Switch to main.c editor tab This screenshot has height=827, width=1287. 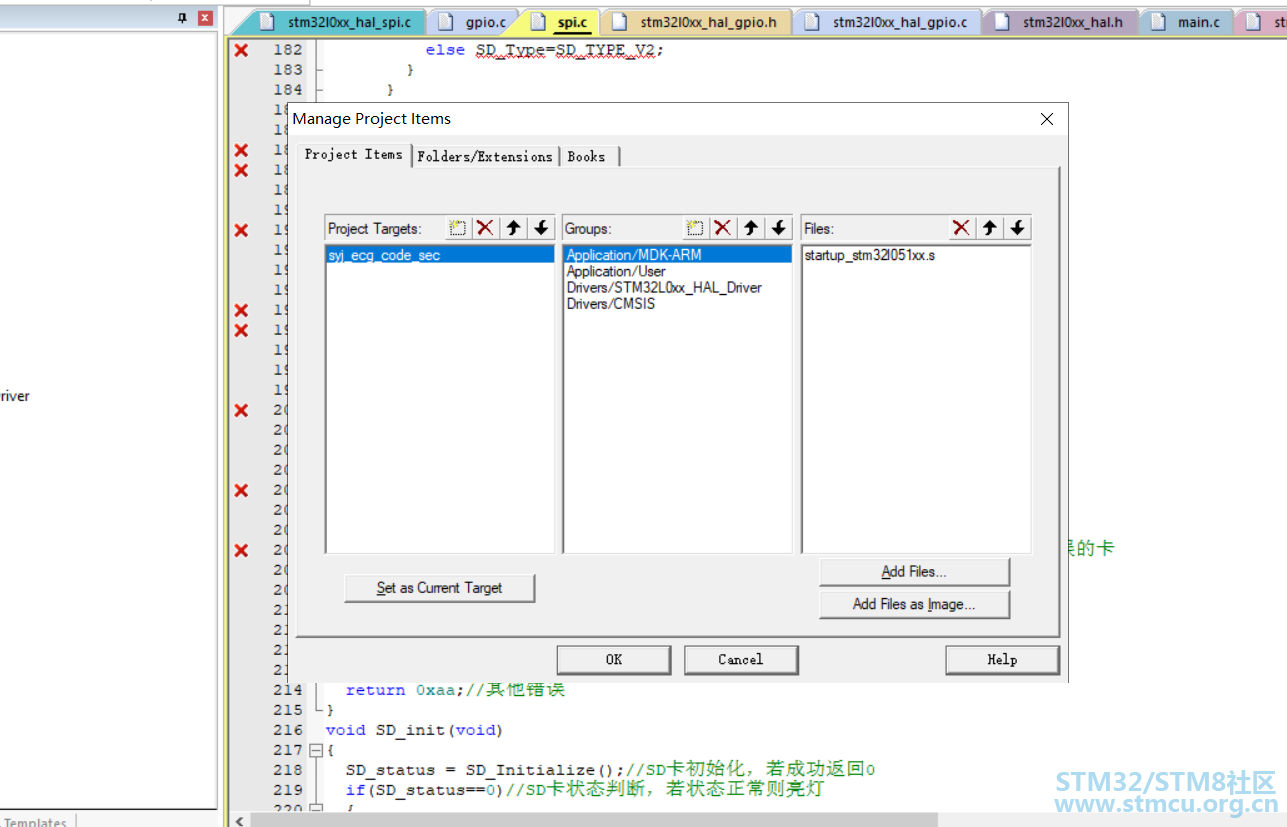pyautogui.click(x=1187, y=22)
